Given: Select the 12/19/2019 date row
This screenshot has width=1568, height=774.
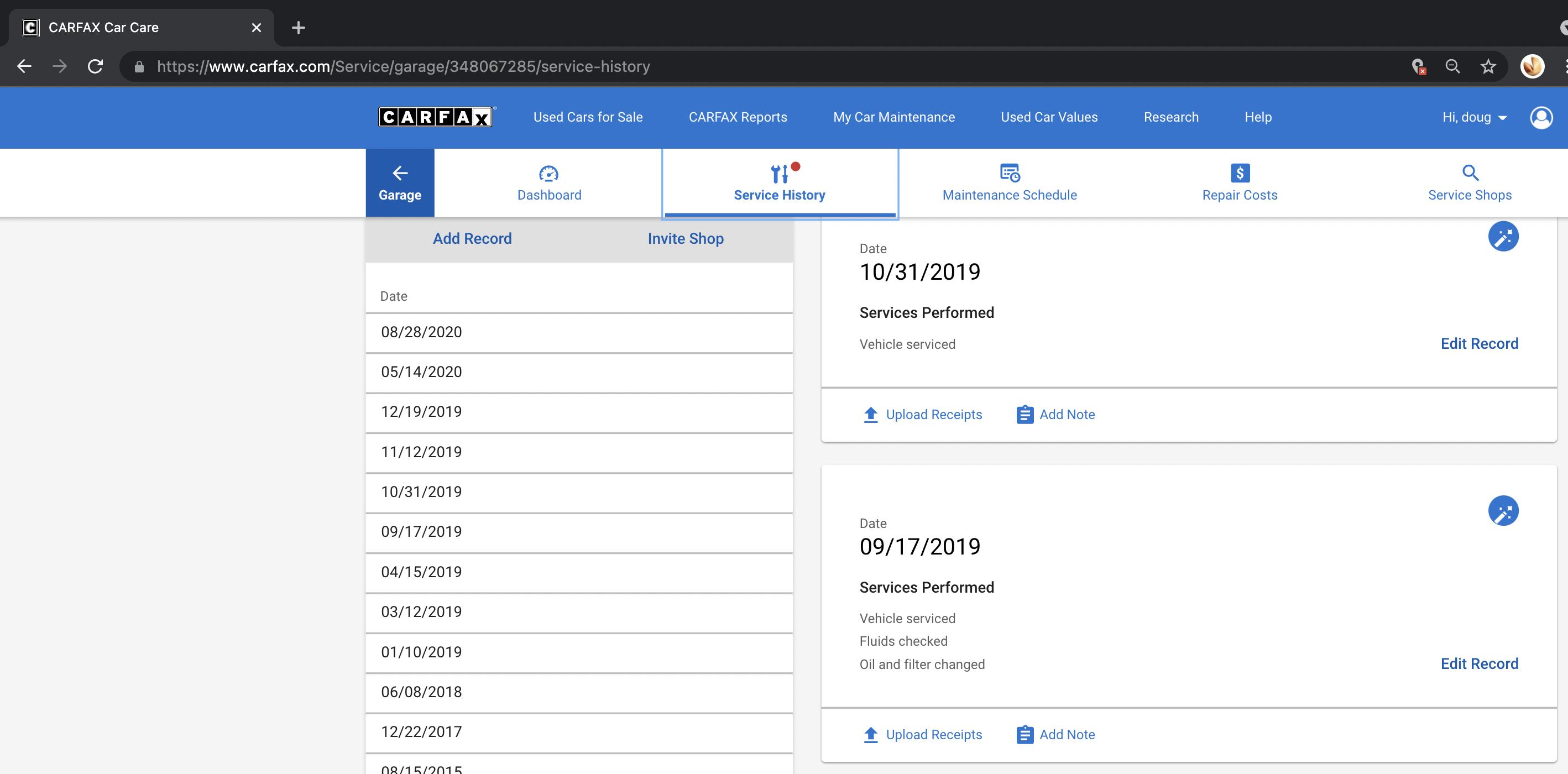Looking at the screenshot, I should [579, 412].
